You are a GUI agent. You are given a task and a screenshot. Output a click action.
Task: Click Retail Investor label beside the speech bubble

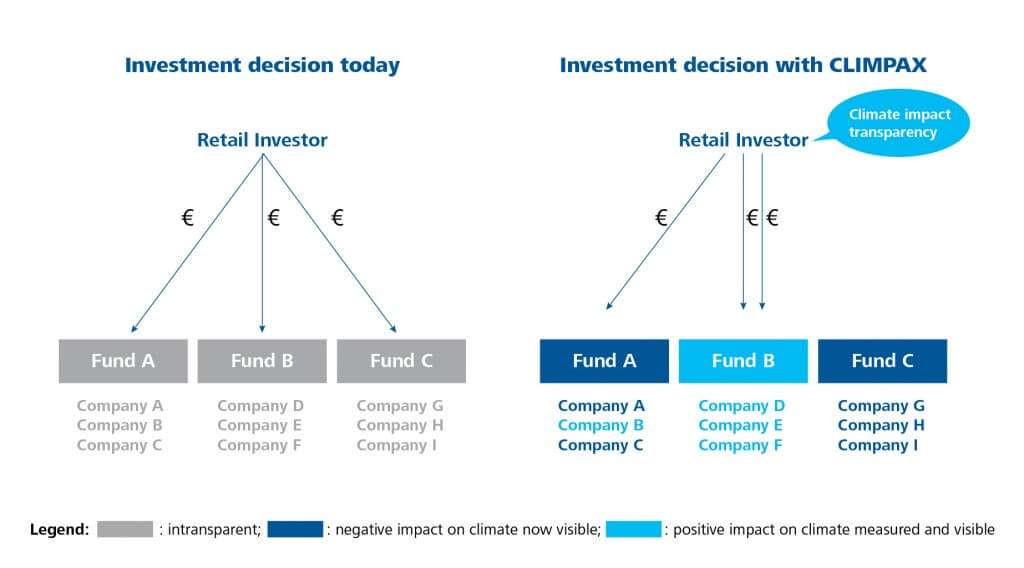[x=743, y=140]
